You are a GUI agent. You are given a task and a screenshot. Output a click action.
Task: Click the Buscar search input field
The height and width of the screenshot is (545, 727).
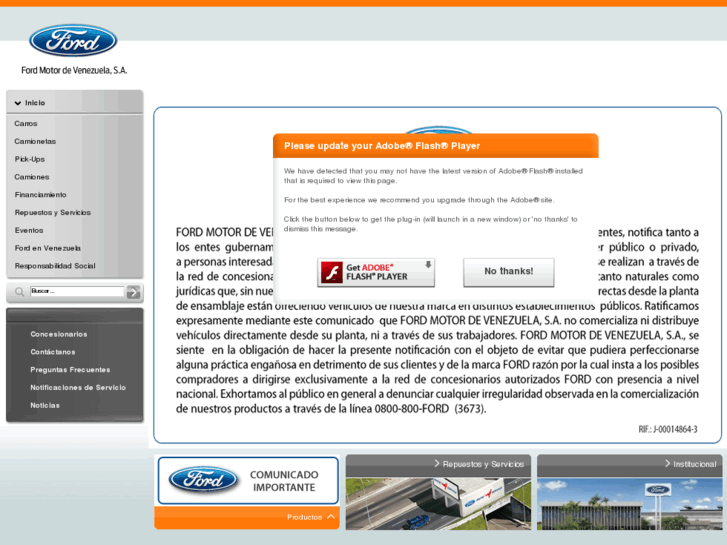point(77,291)
